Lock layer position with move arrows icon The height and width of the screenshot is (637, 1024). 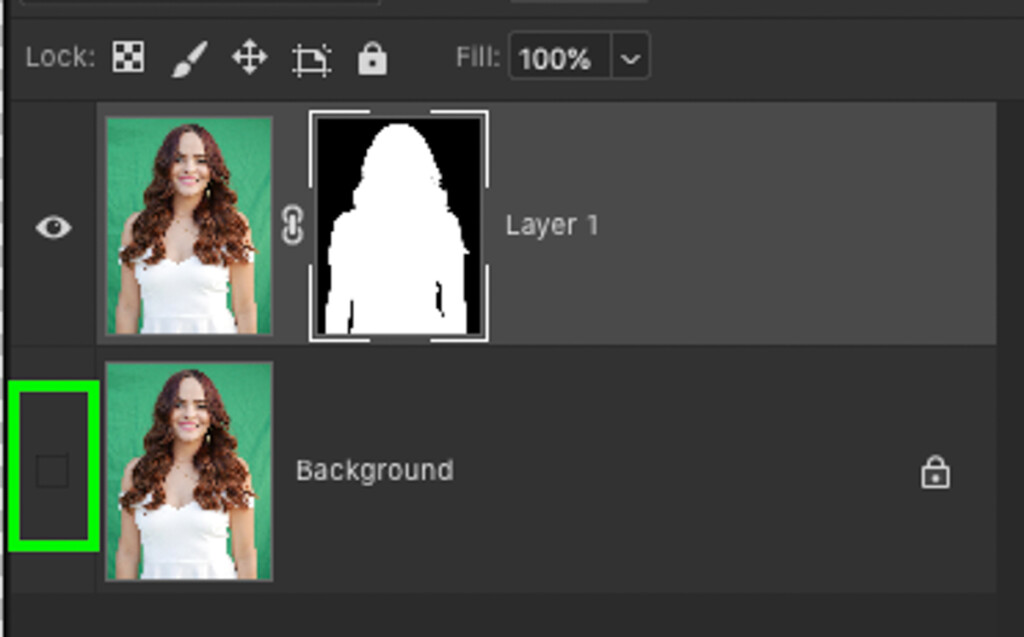[x=249, y=57]
